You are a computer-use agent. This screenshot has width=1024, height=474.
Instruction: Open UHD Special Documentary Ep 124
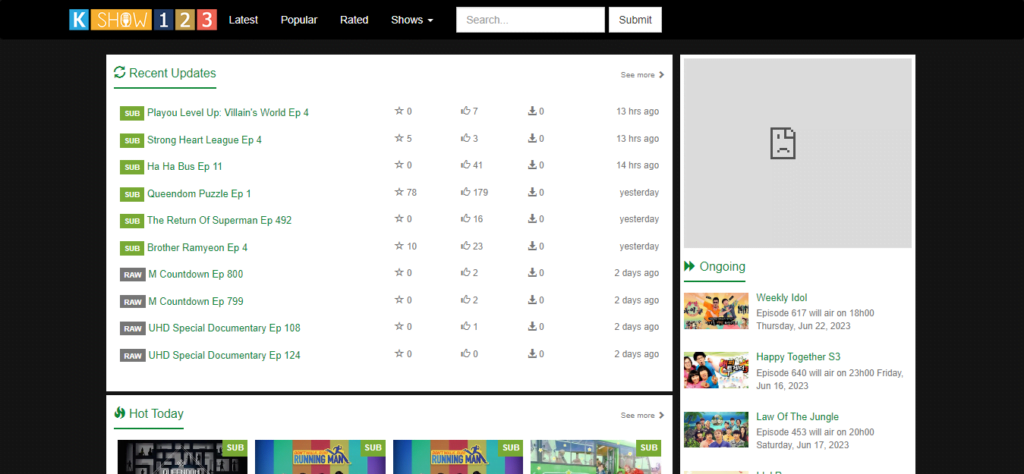225,355
